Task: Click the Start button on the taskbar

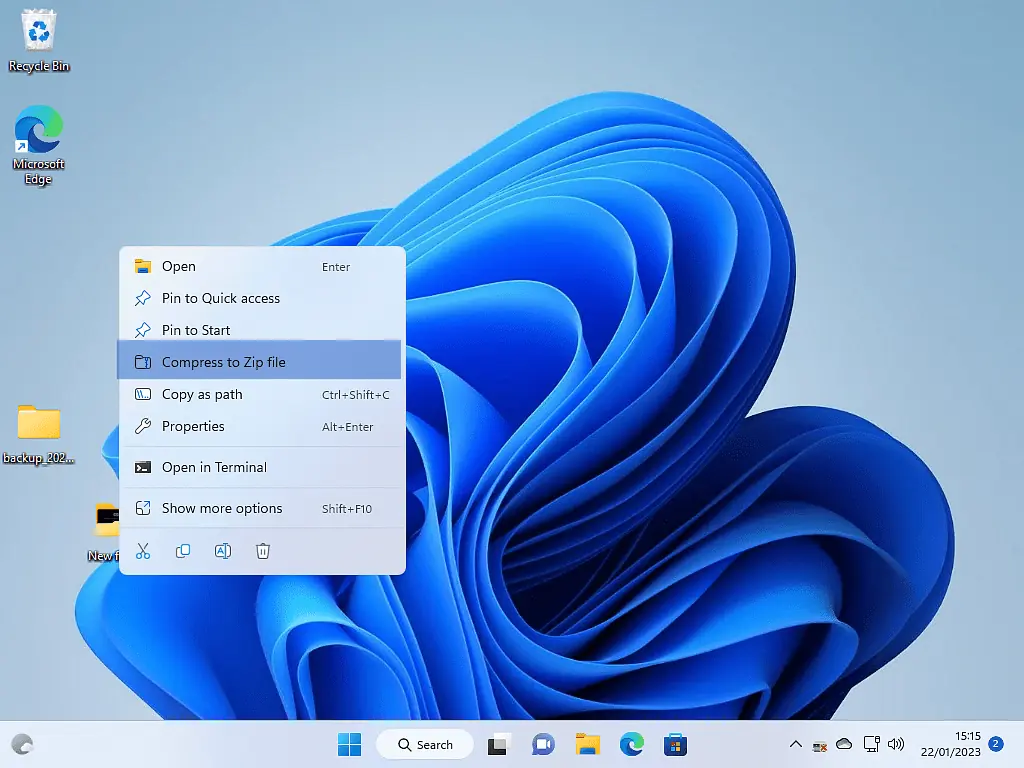Action: click(348, 744)
